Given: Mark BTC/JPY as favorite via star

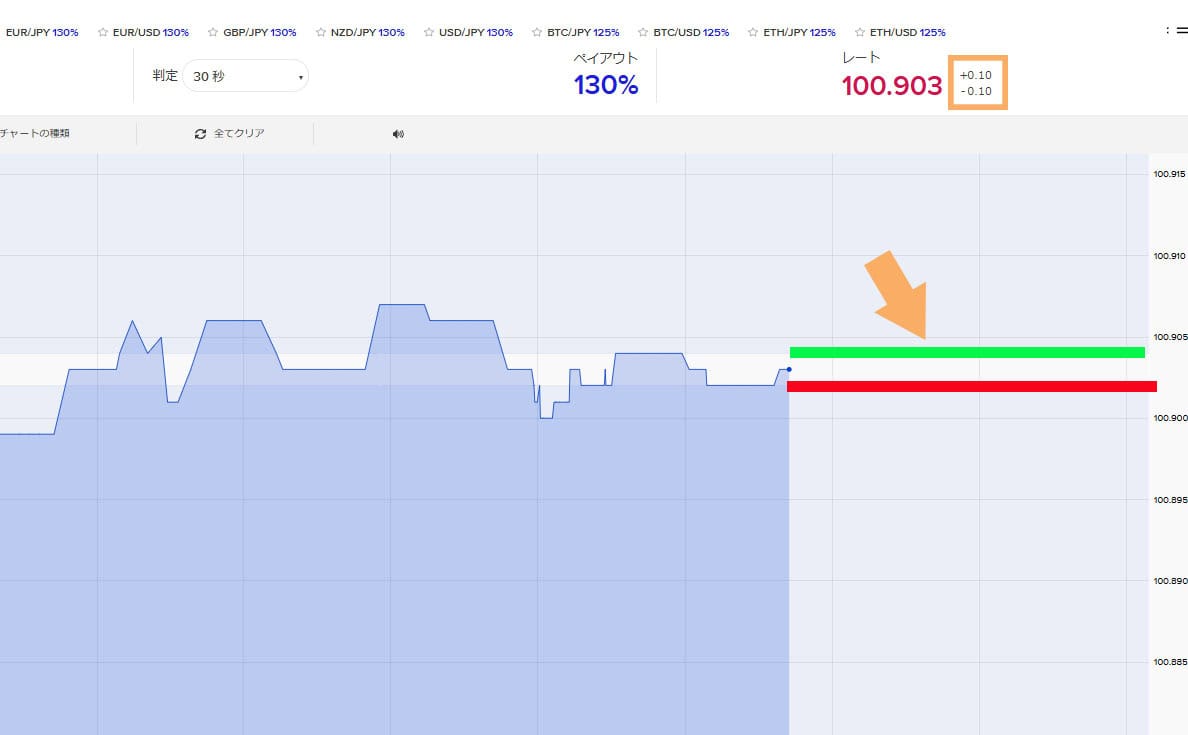Looking at the screenshot, I should [x=537, y=32].
